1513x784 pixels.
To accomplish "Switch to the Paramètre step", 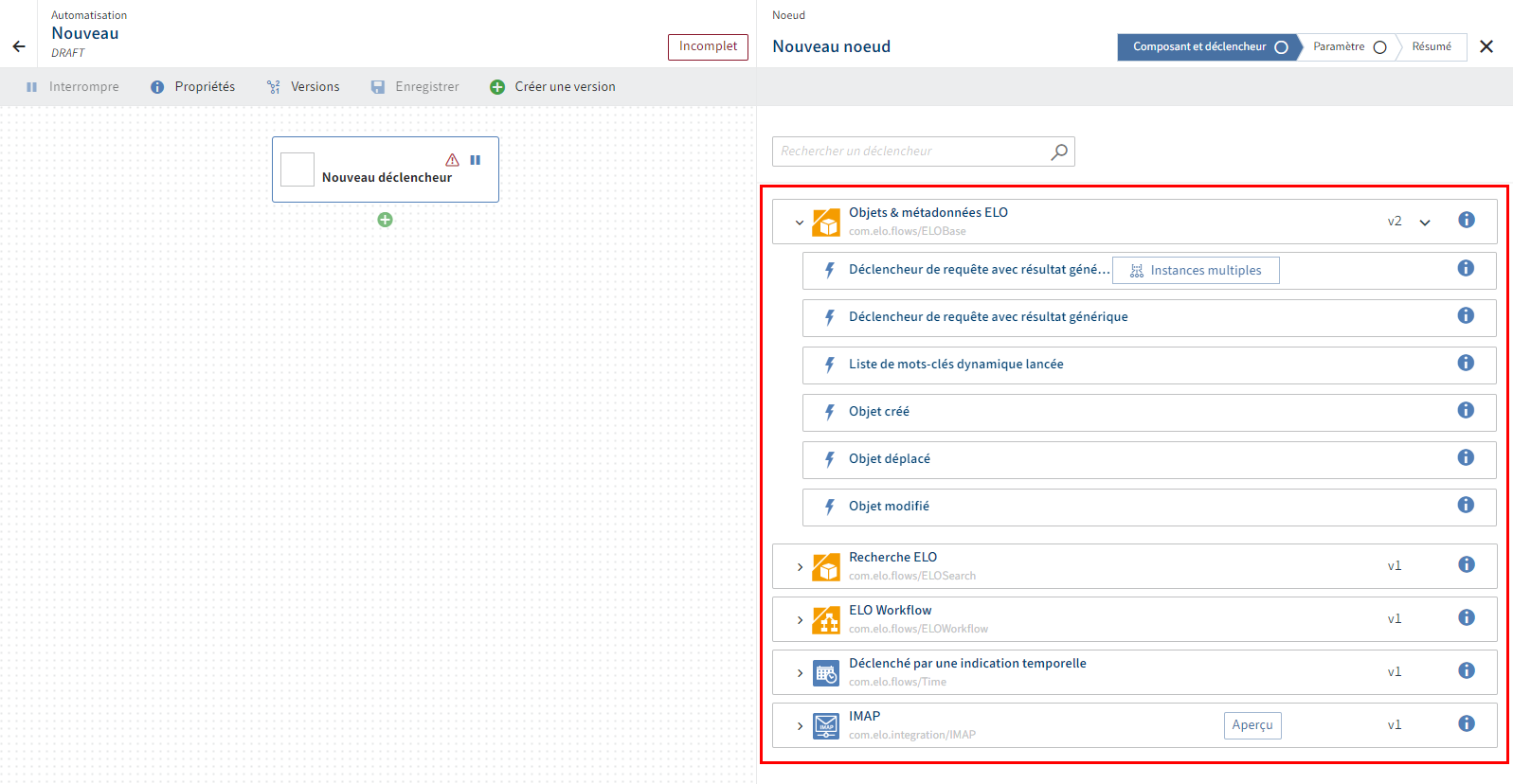I will pyautogui.click(x=1349, y=47).
